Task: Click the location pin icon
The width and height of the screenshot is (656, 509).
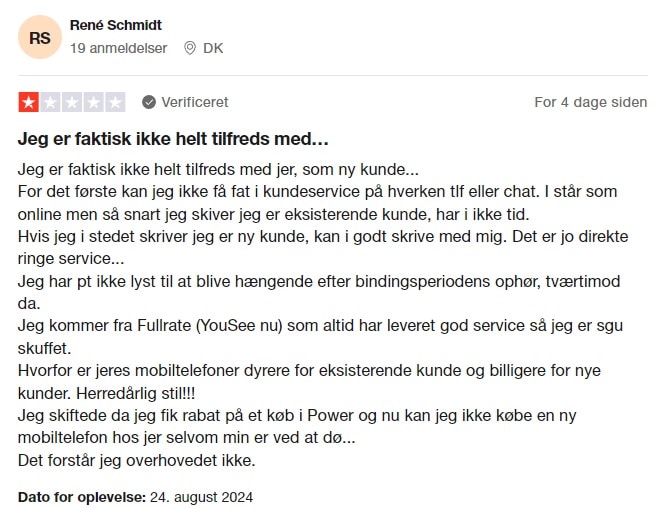Action: pyautogui.click(x=190, y=47)
